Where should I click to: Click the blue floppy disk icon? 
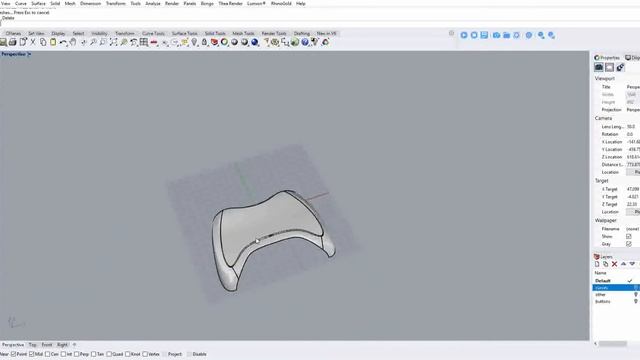click(484, 36)
